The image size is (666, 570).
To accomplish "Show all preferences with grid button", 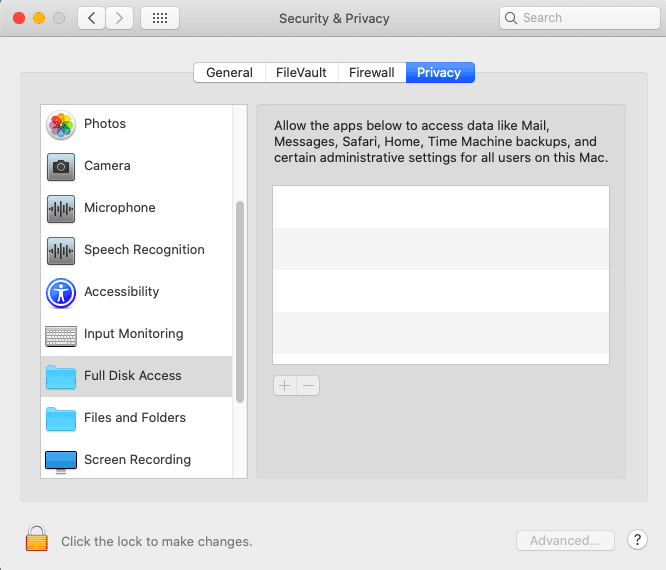I will (160, 18).
